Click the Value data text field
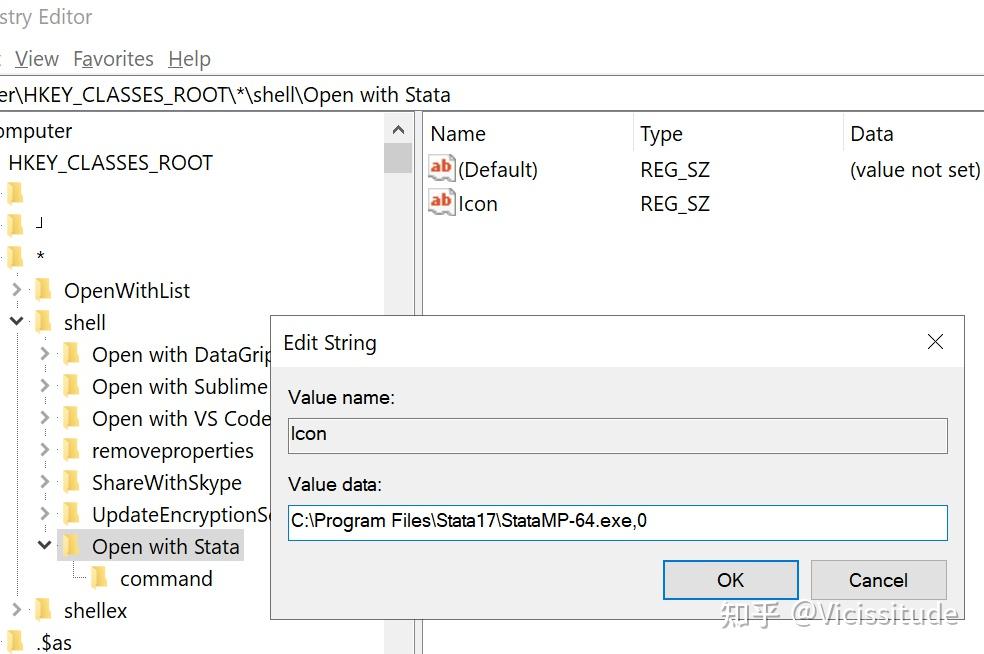 pos(617,522)
